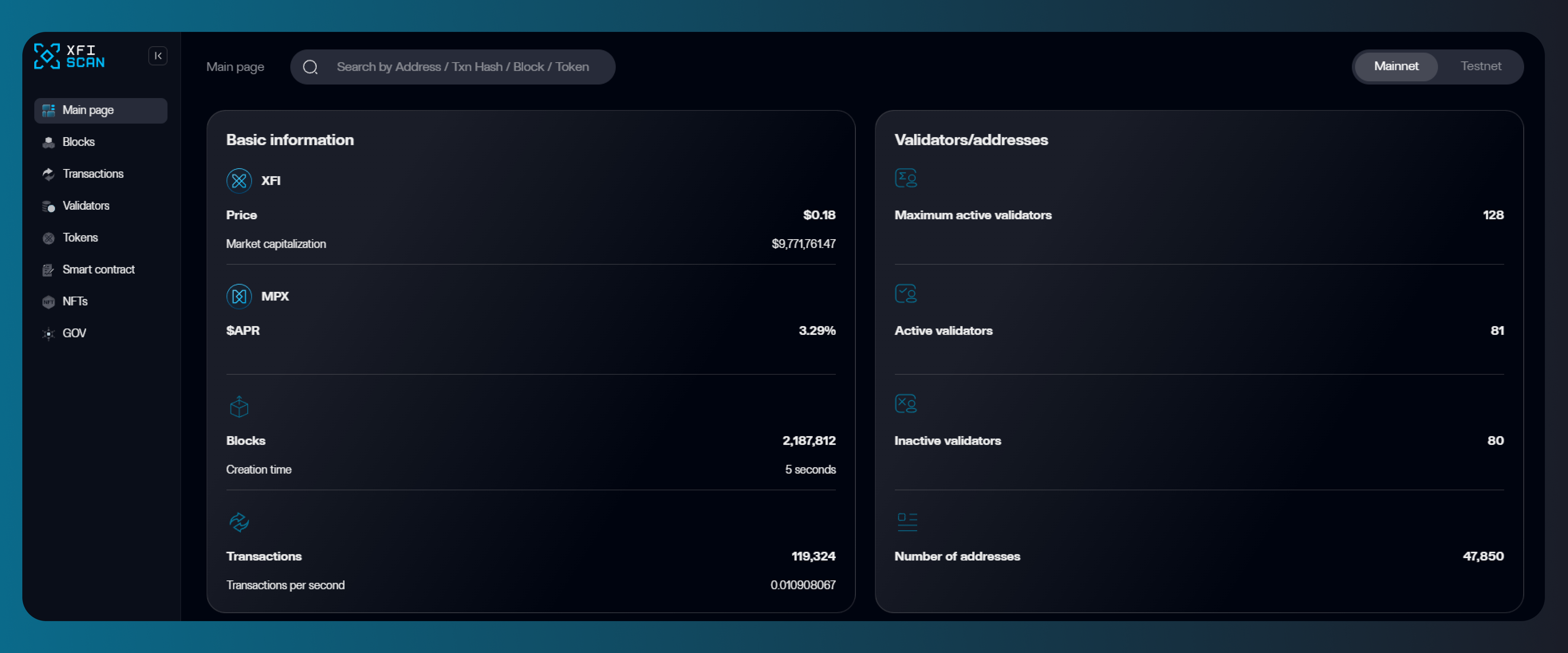Click the Number of addresses icon

pyautogui.click(x=907, y=522)
